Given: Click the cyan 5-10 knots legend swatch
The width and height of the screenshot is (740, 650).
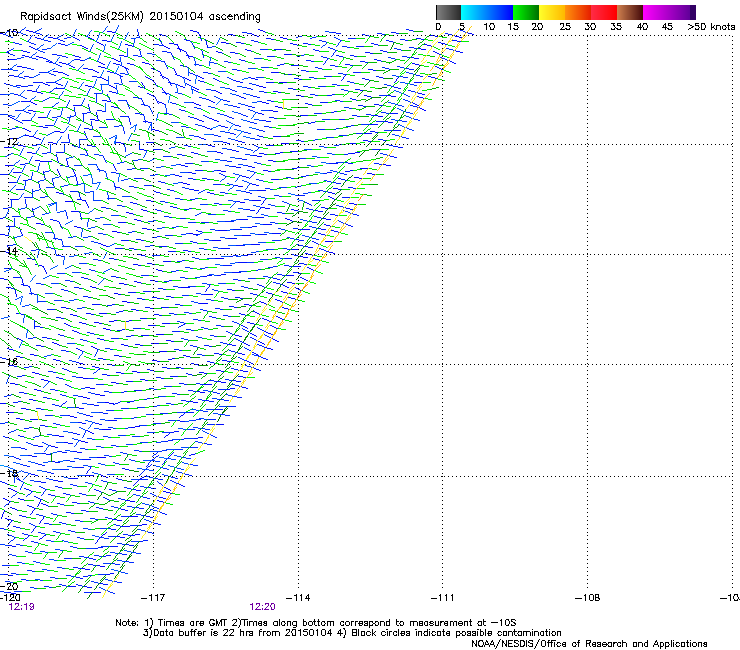Looking at the screenshot, I should point(474,12).
